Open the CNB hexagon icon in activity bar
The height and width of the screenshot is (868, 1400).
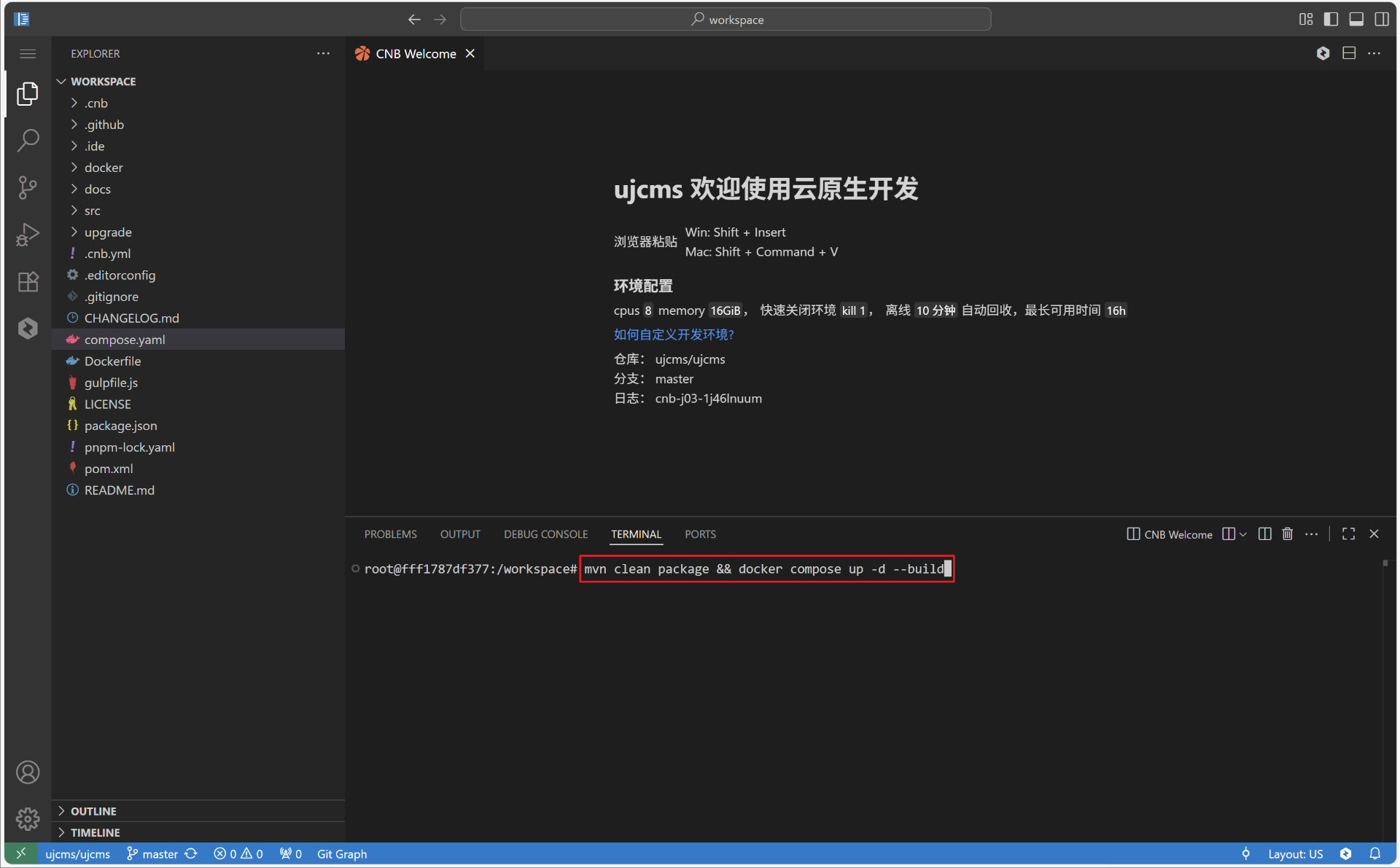[x=28, y=329]
